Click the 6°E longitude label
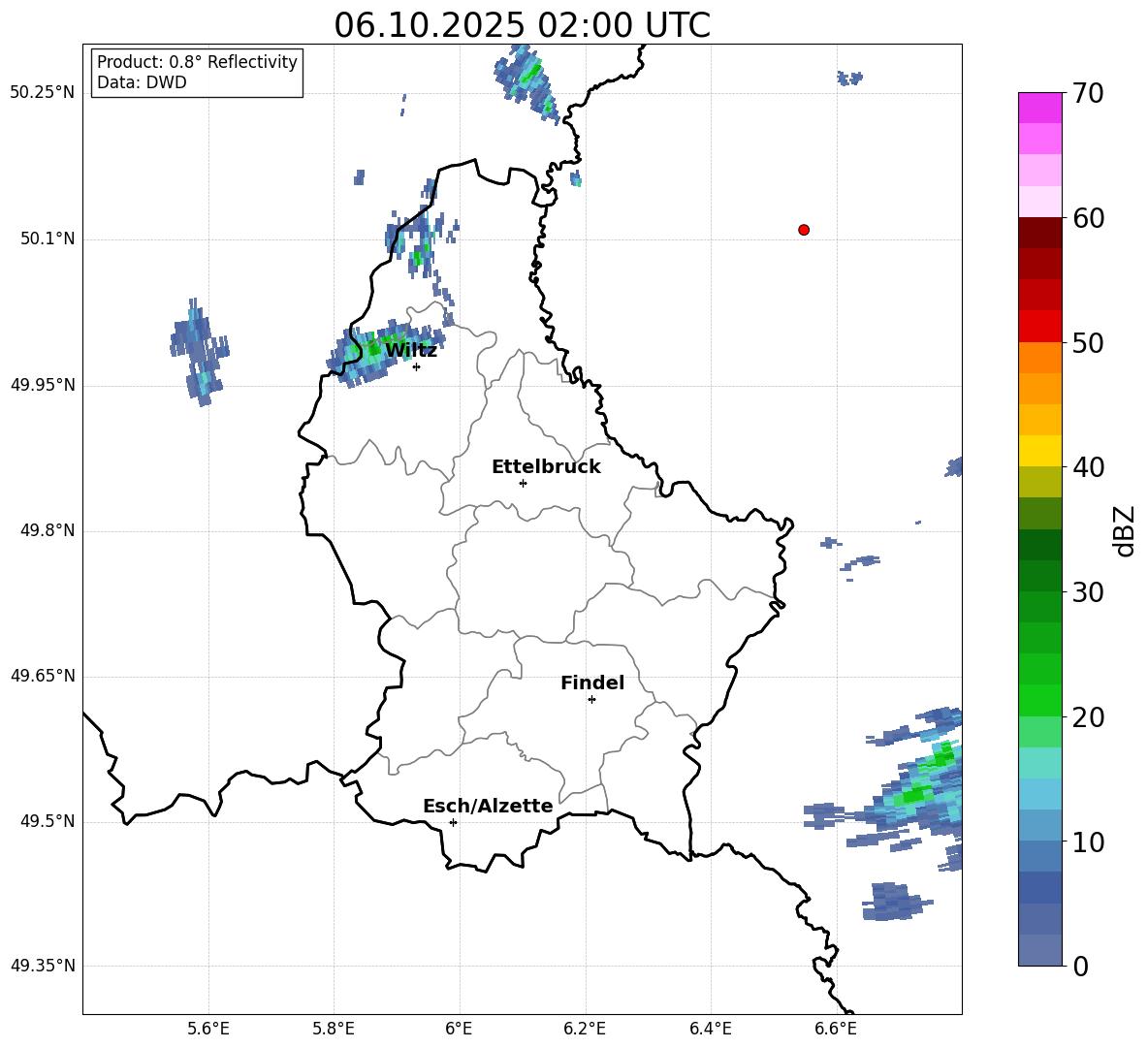Viewport: 1148px width, 1048px height. point(459,1029)
